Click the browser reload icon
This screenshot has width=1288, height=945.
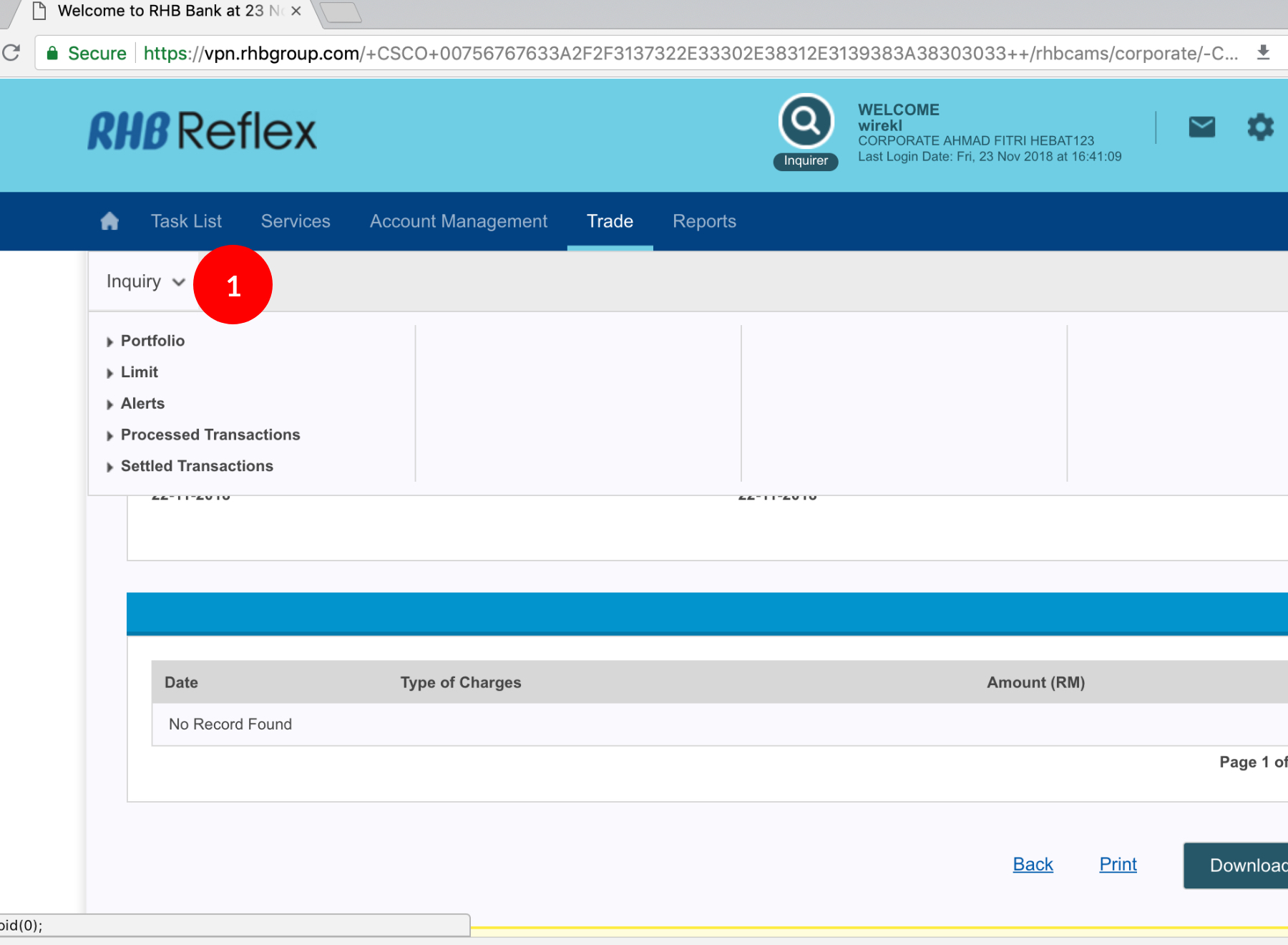tap(11, 53)
